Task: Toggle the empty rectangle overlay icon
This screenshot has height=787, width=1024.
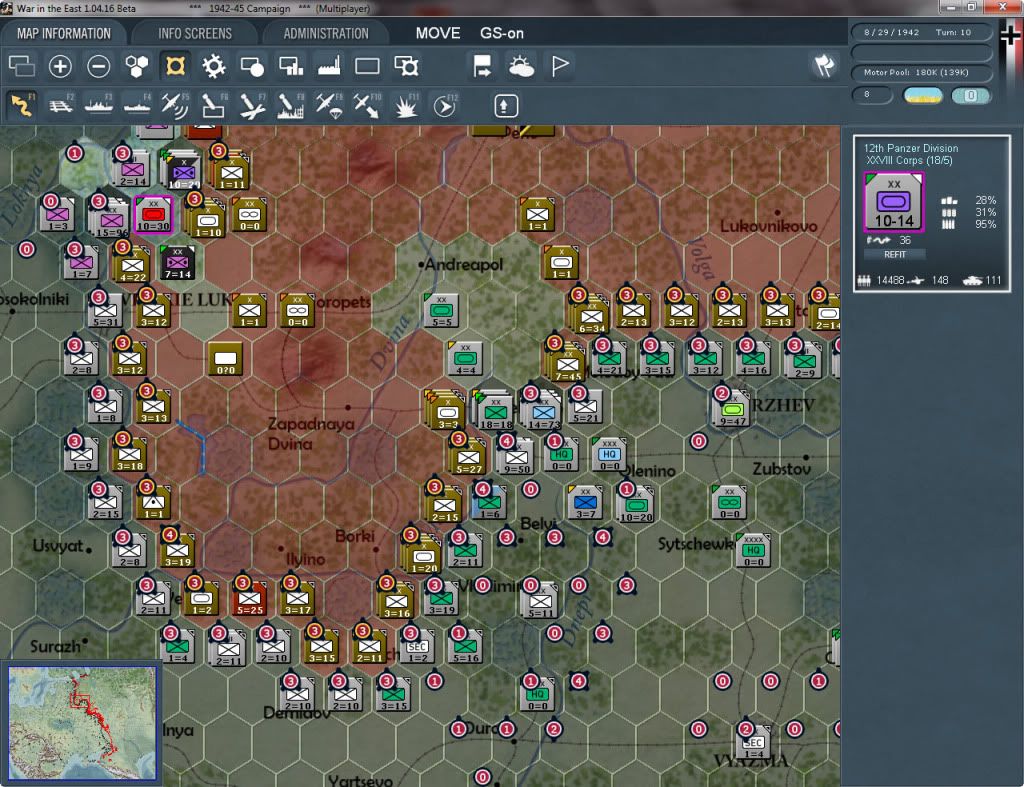Action: point(367,66)
